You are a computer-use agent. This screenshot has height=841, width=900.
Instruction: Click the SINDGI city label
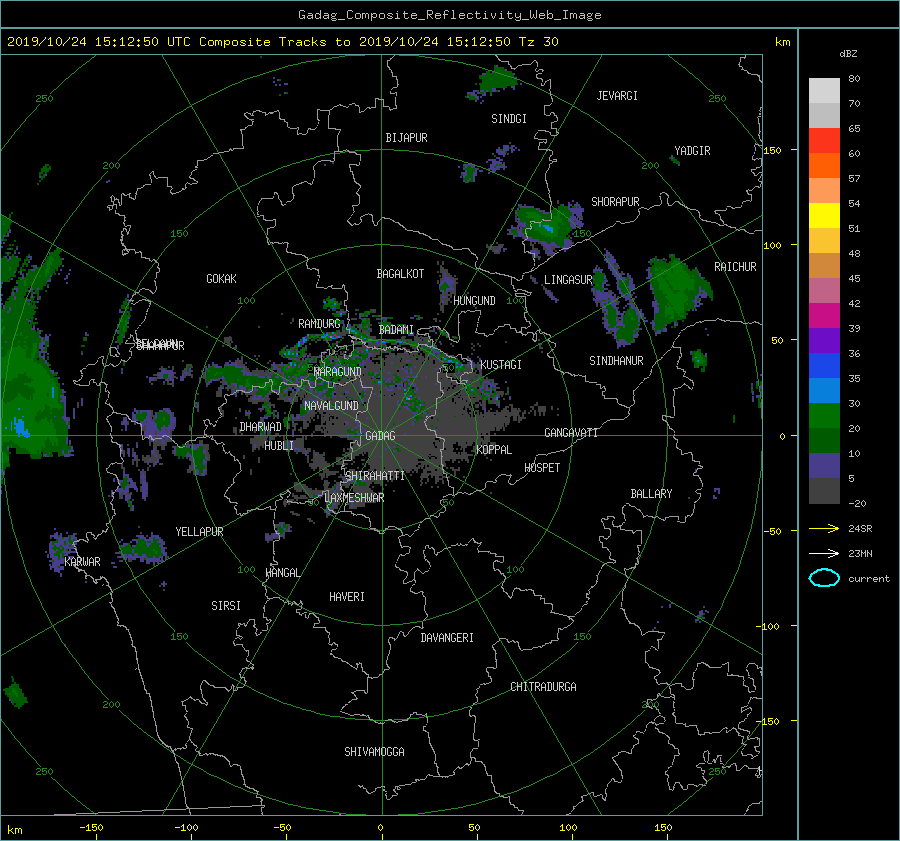point(509,119)
